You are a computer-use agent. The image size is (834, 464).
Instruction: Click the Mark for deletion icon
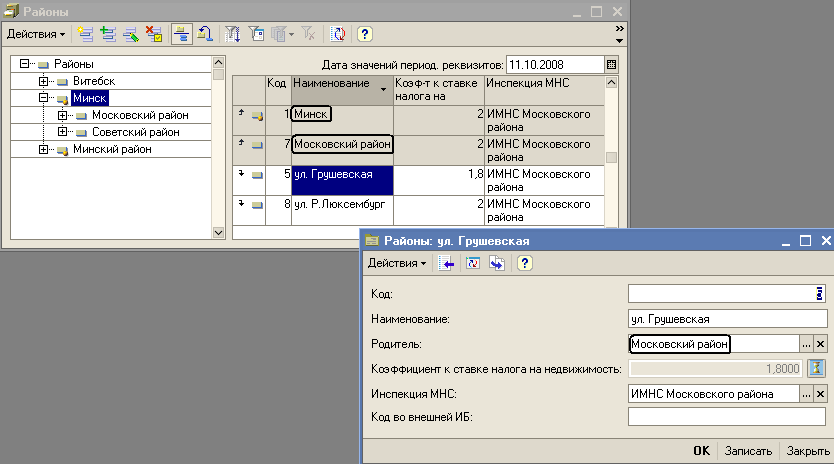pyautogui.click(x=153, y=34)
